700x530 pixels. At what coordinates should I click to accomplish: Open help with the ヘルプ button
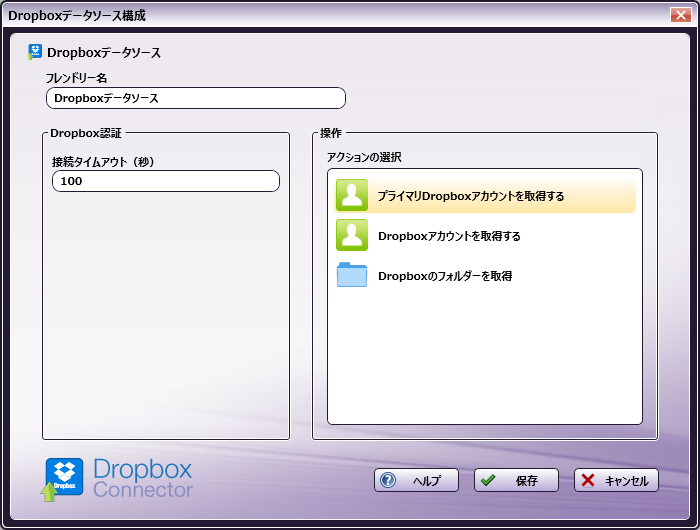click(x=416, y=480)
